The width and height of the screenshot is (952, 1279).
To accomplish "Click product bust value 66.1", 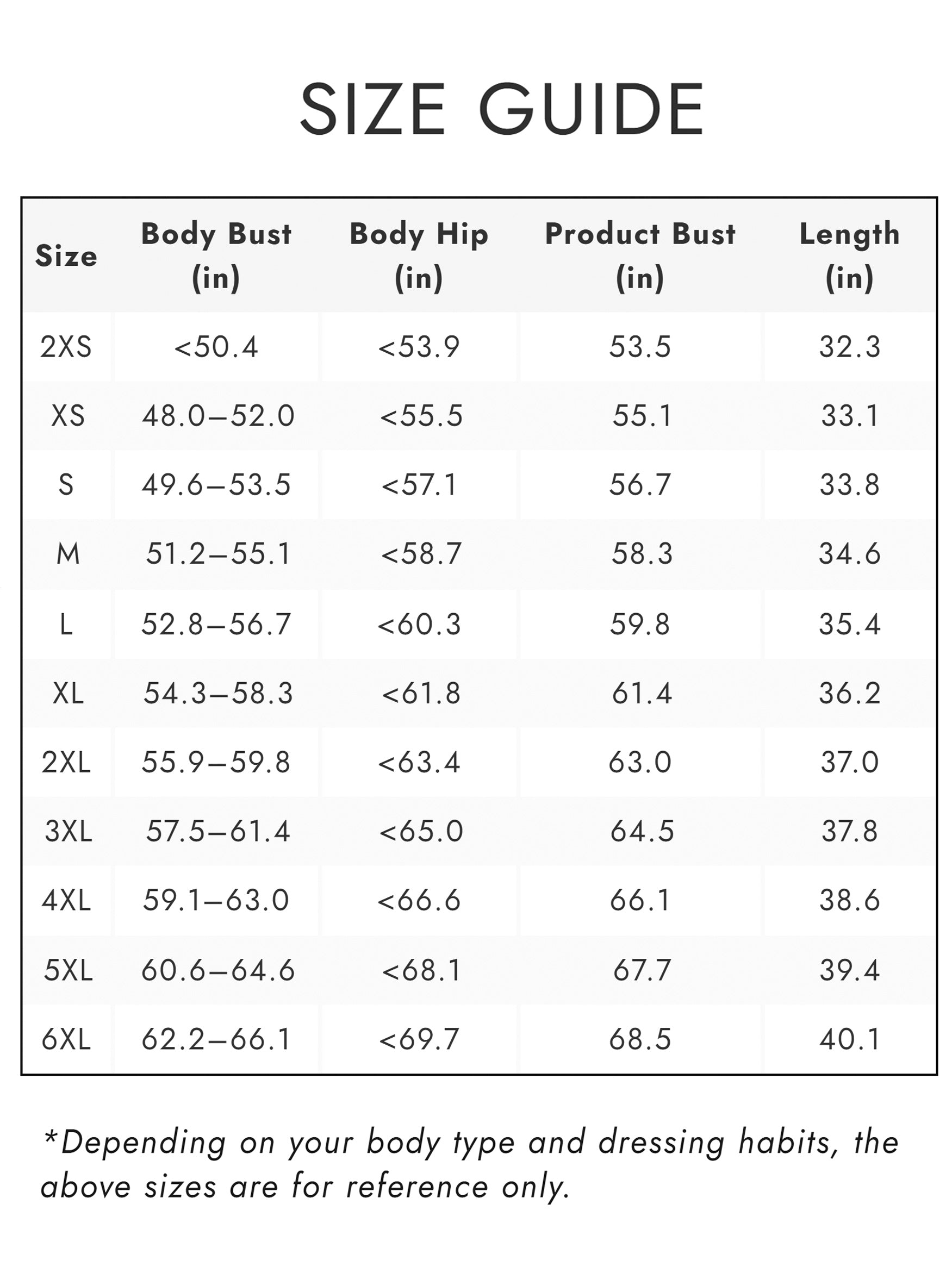I will pos(640,901).
